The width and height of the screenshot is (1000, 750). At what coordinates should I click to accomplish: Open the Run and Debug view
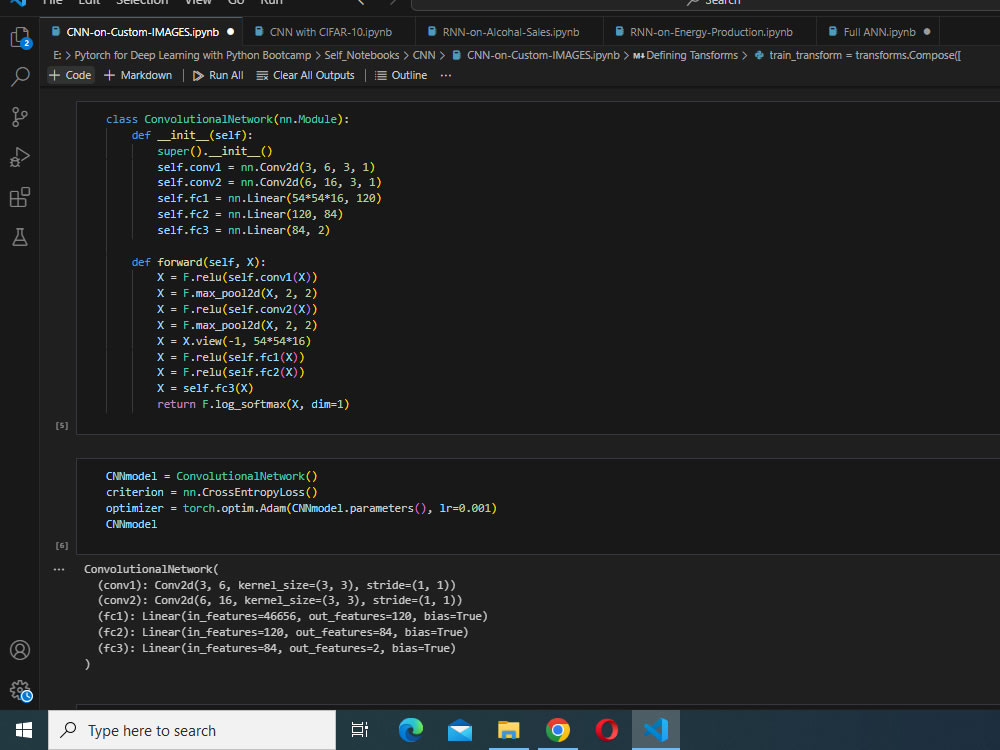[20, 157]
